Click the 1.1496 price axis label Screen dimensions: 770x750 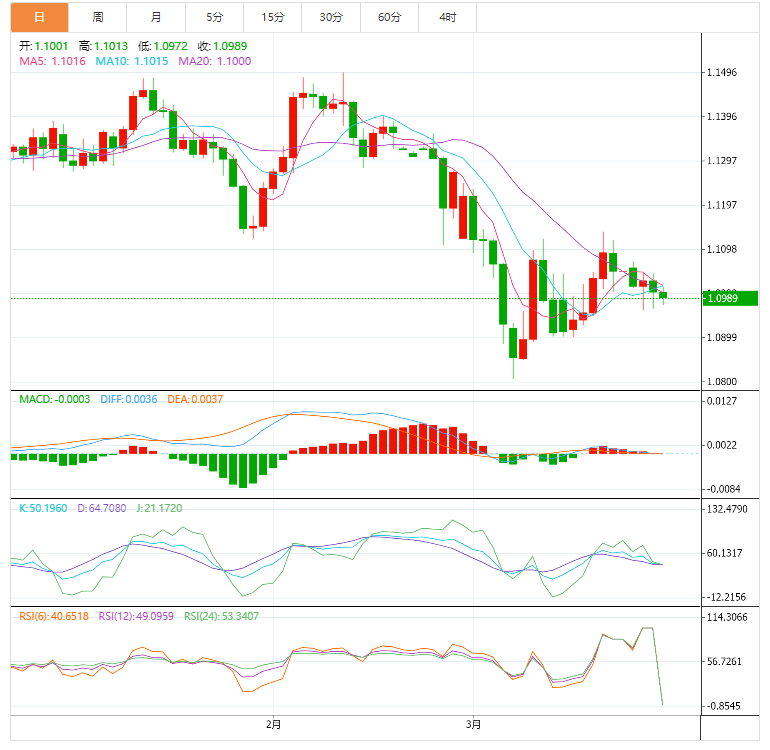point(721,73)
